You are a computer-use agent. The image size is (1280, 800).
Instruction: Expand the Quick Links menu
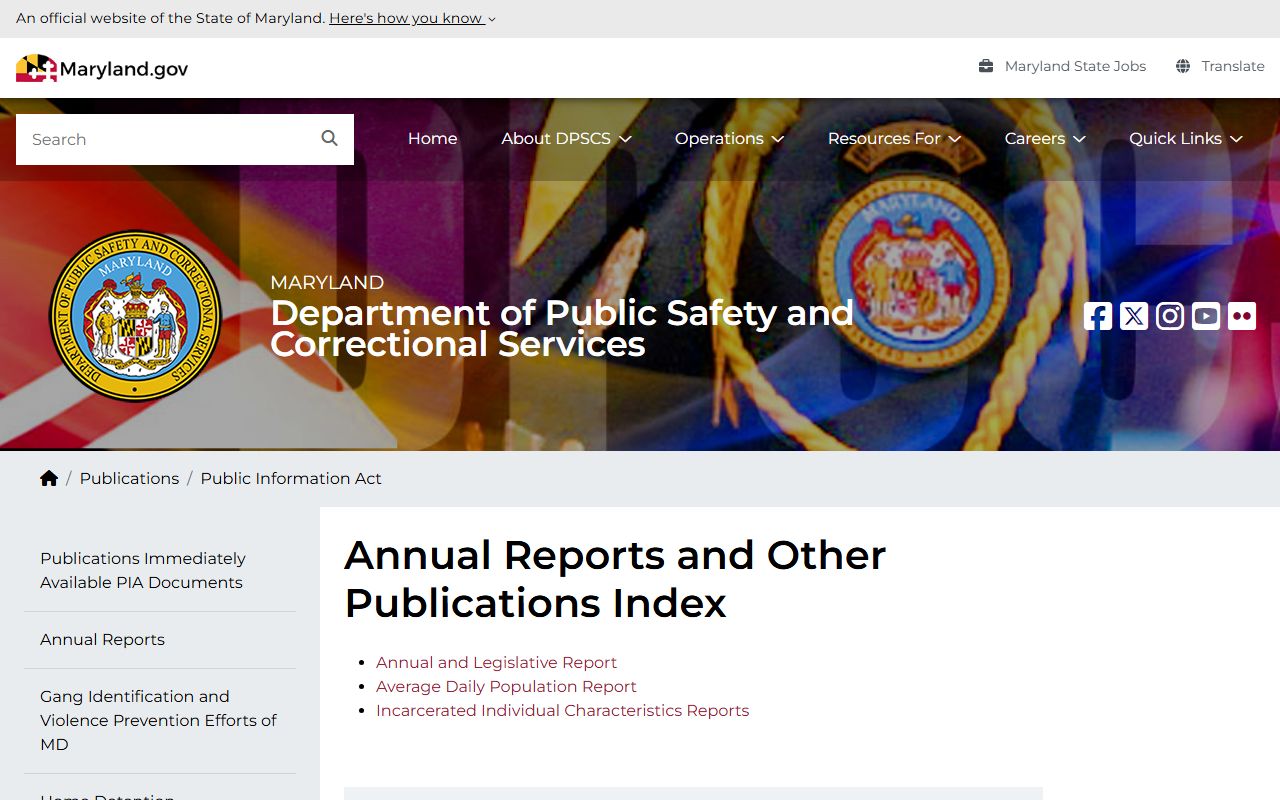(x=1186, y=139)
